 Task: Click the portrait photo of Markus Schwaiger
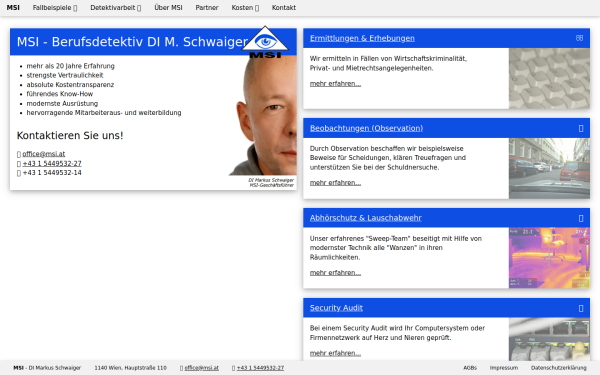[263, 116]
